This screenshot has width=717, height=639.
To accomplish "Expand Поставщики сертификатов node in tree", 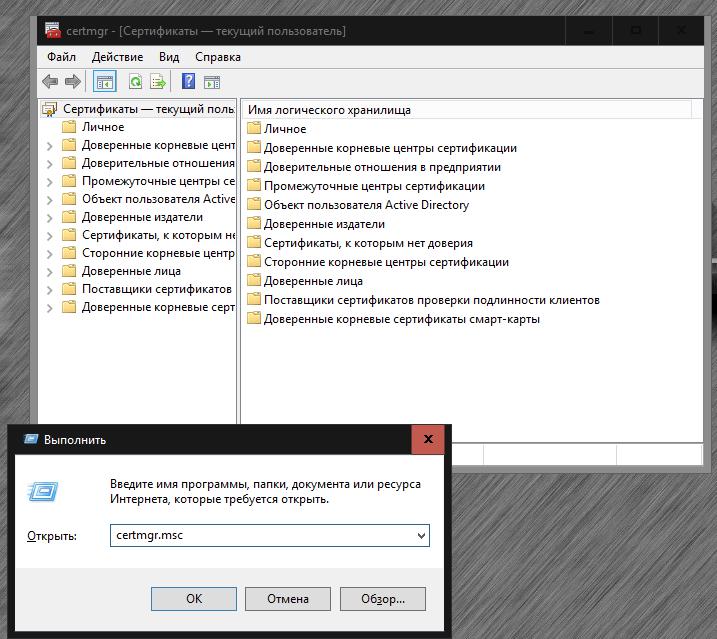I will [49, 290].
